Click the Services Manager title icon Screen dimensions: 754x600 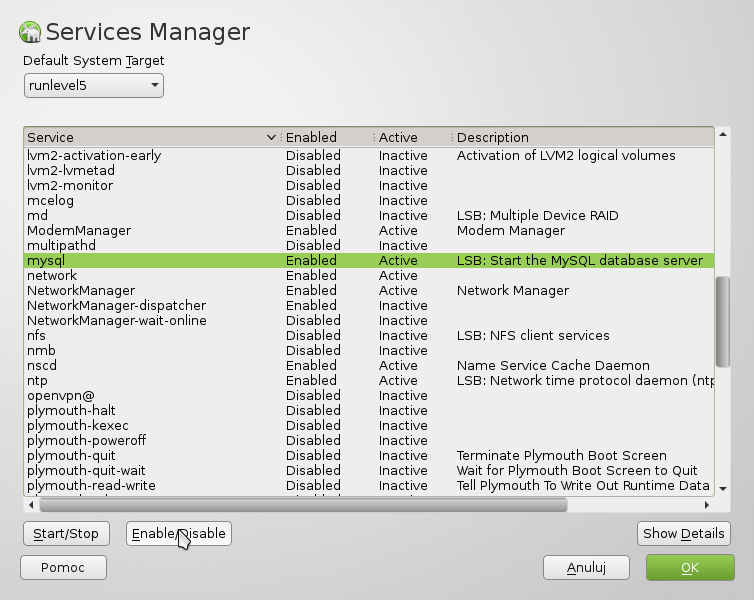(31, 32)
